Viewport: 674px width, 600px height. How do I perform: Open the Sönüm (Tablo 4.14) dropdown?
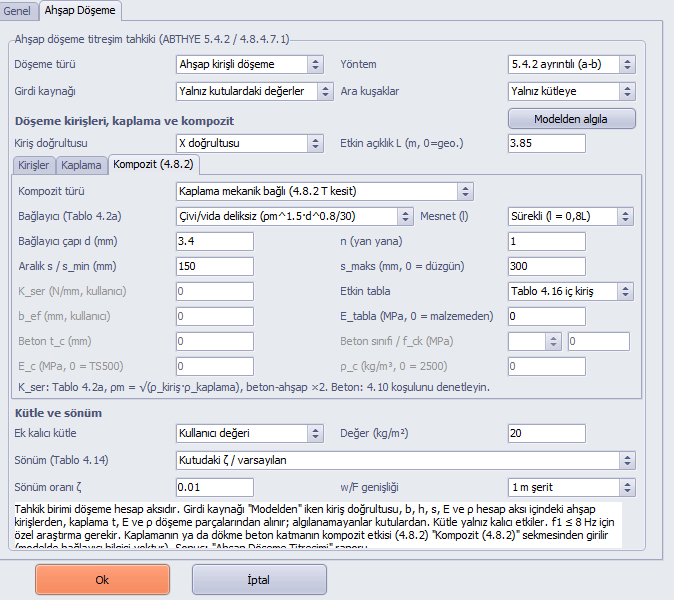click(x=405, y=460)
